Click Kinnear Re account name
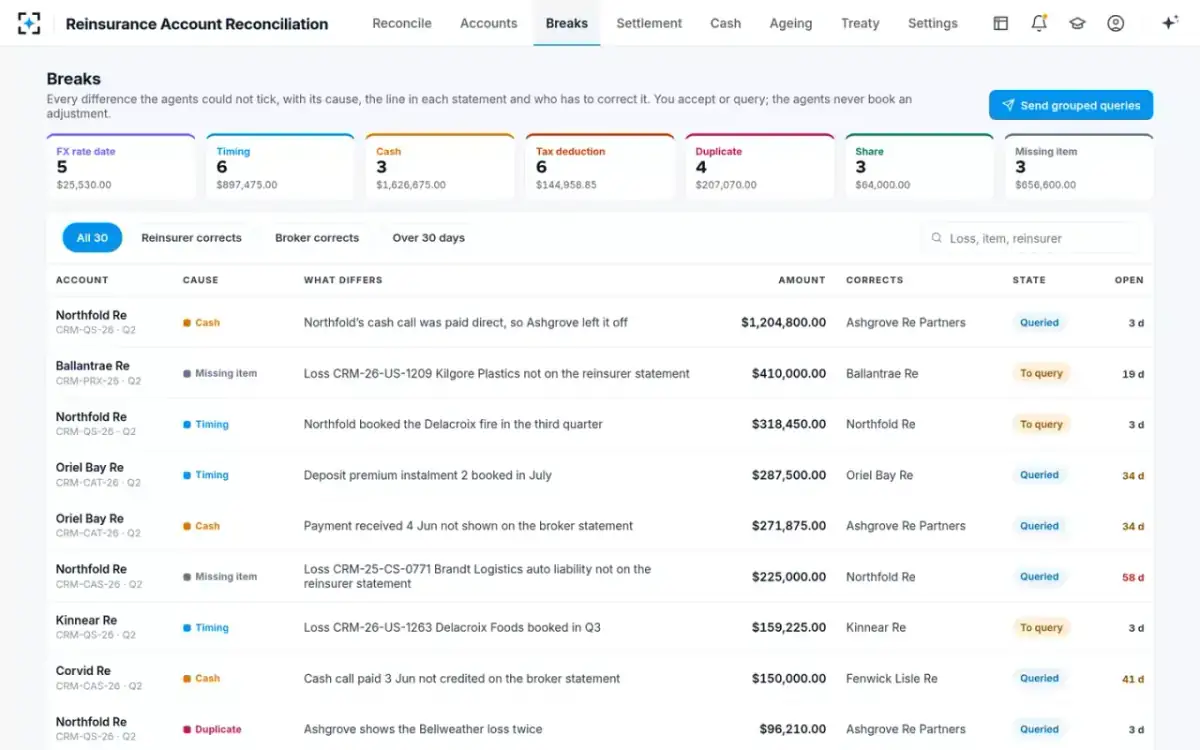Viewport: 1200px width, 750px height. (x=86, y=620)
